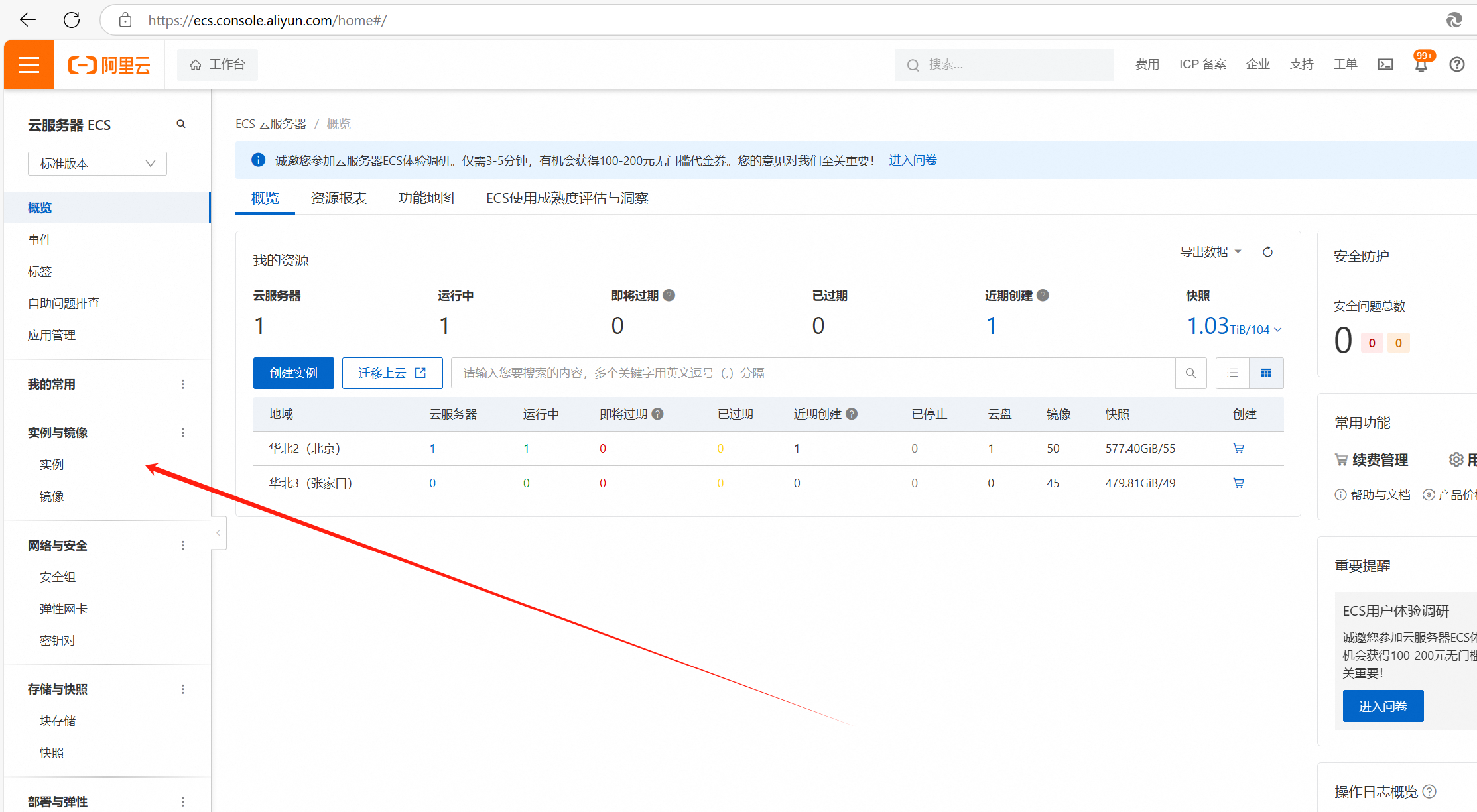Open the Cloud Shell terminal icon
Image resolution: width=1477 pixels, height=812 pixels.
(1385, 64)
